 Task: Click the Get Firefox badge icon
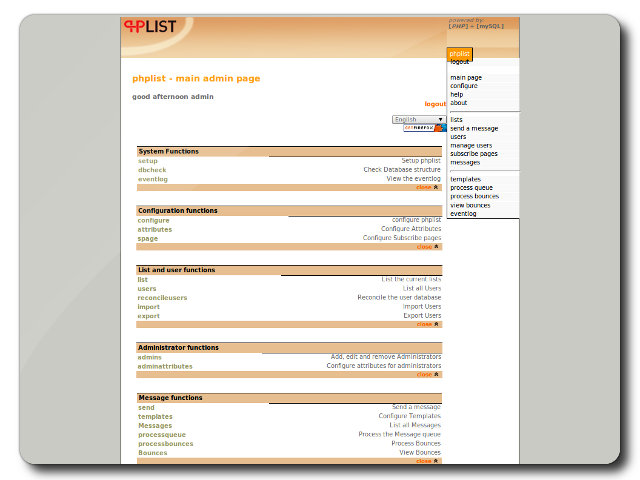point(424,128)
